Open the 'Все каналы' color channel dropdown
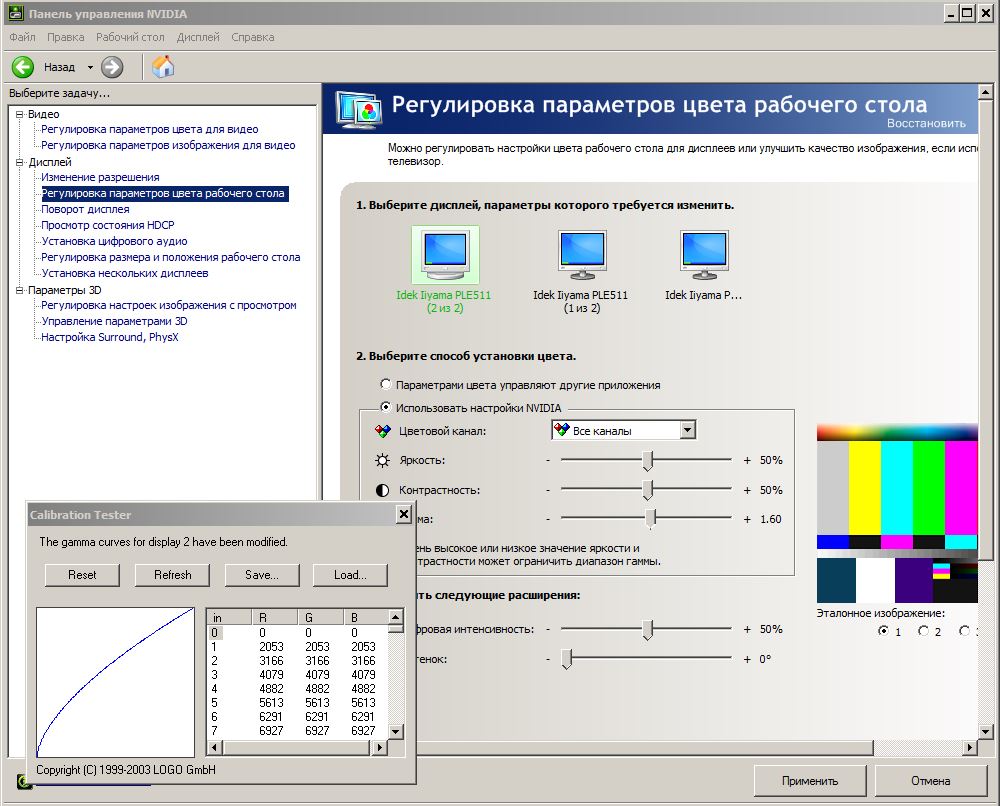The height and width of the screenshot is (806, 1000). pyautogui.click(x=686, y=430)
